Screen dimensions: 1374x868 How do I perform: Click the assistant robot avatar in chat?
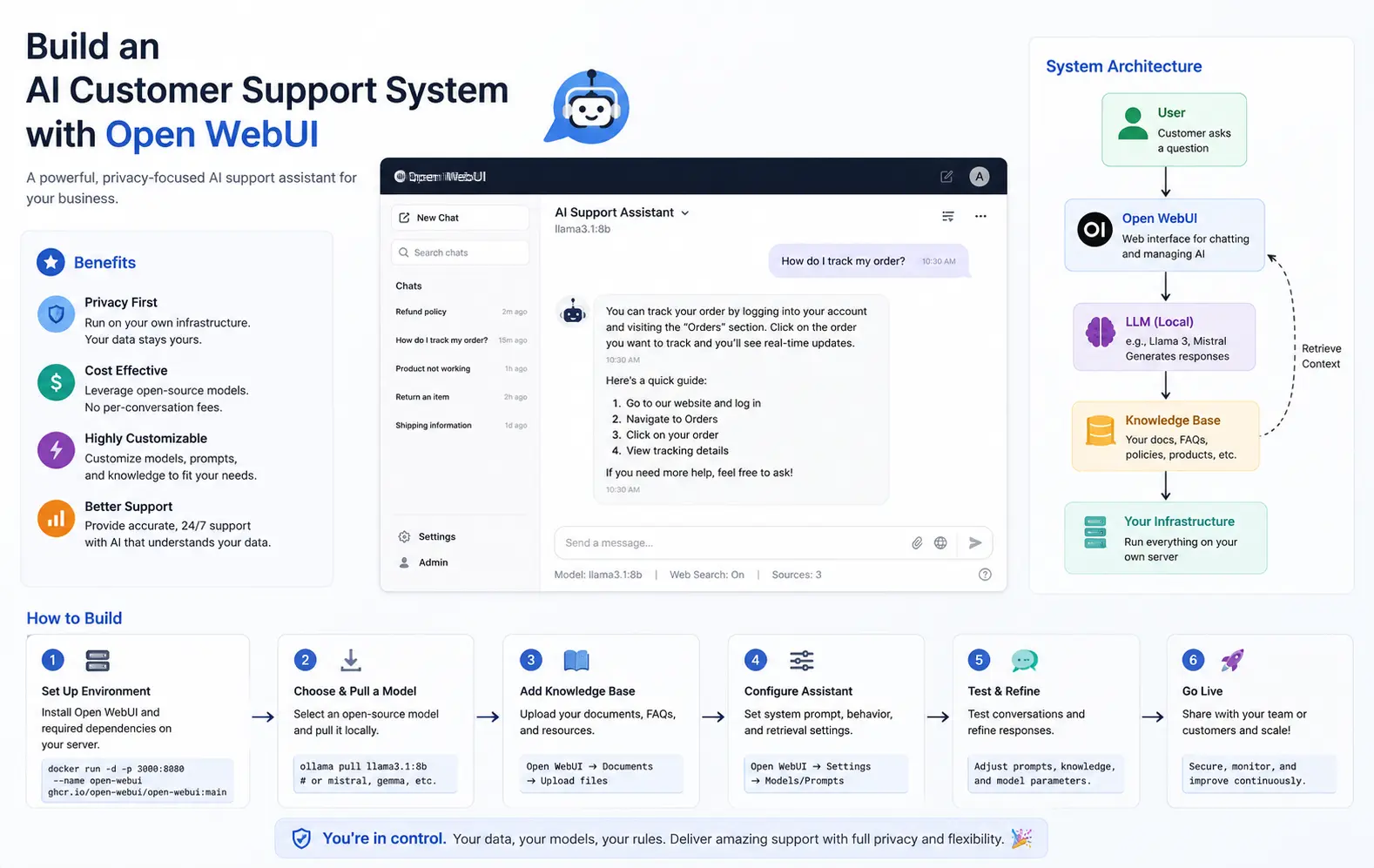click(x=573, y=311)
